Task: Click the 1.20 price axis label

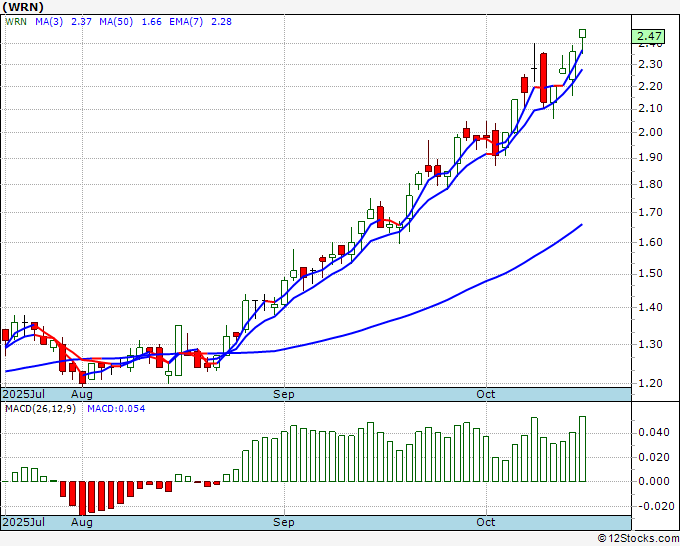Action: click(x=651, y=383)
